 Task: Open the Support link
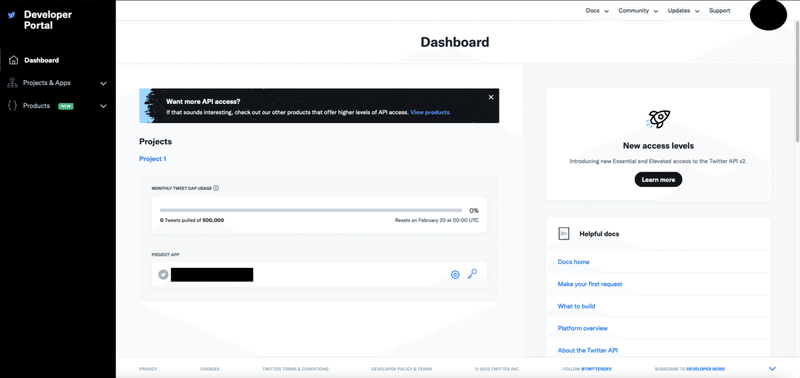pyautogui.click(x=719, y=11)
